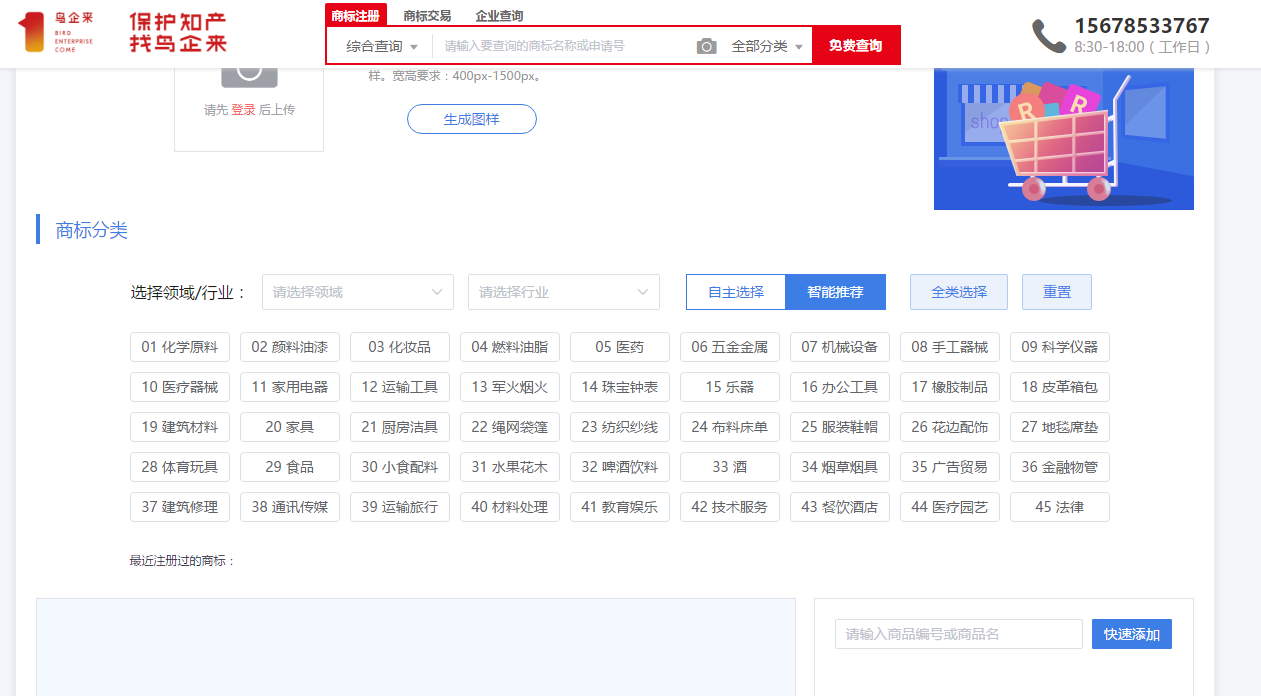Select category 36 金融物管
The width and height of the screenshot is (1261, 696).
[1060, 467]
